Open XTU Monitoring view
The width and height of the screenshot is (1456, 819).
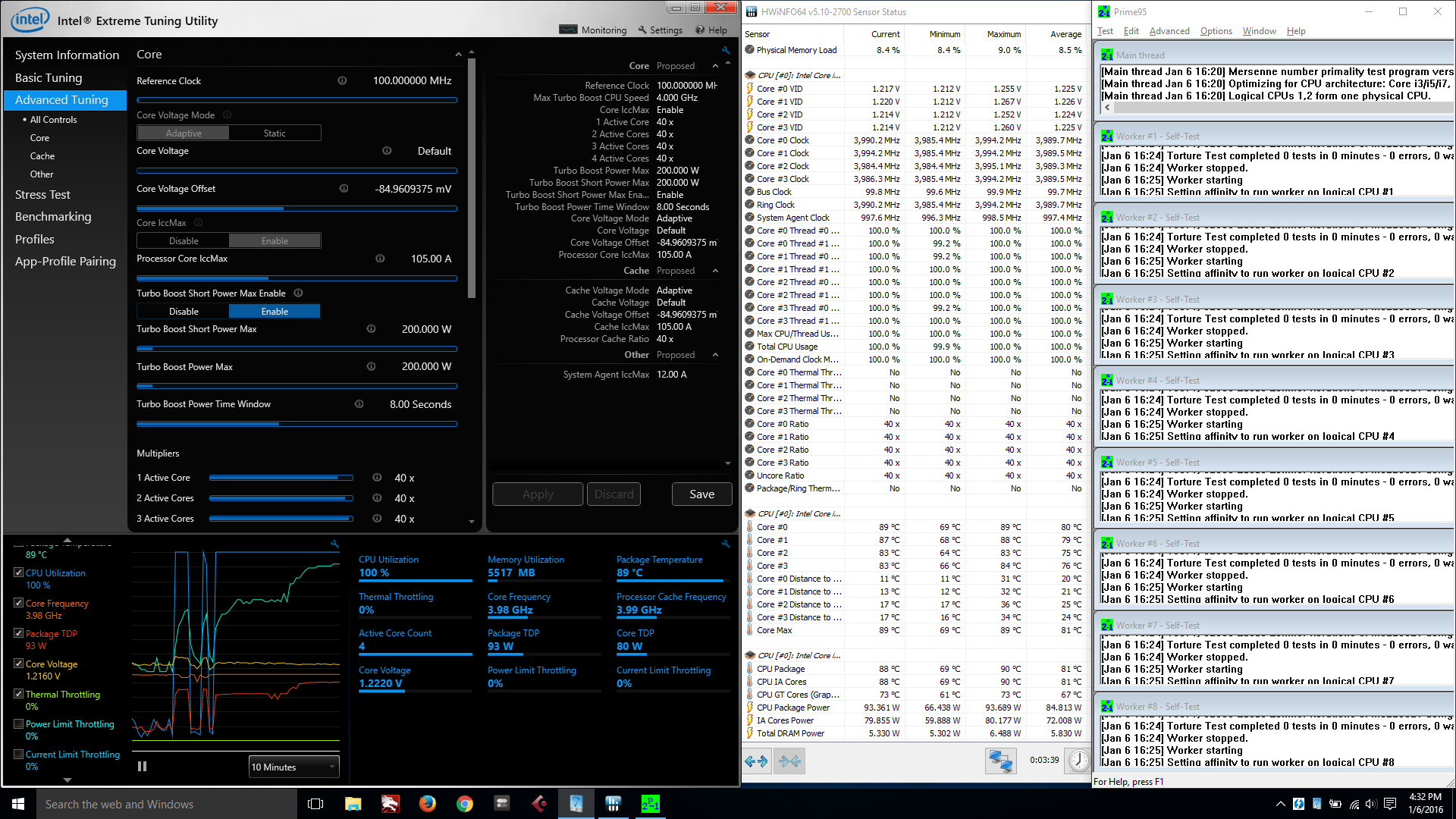click(593, 30)
